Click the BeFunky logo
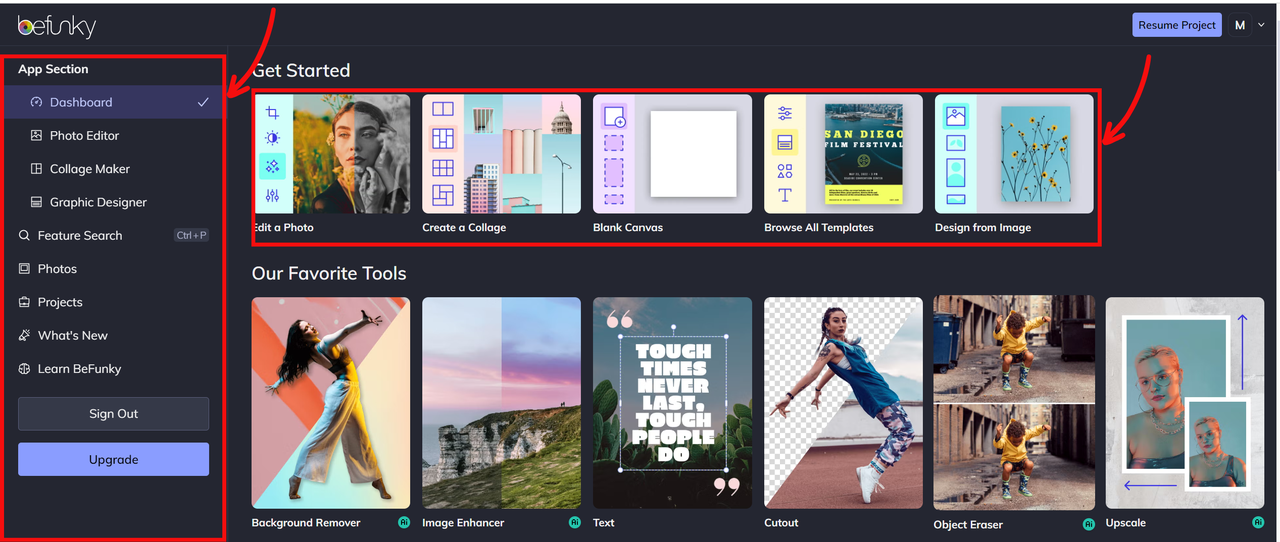This screenshot has width=1280, height=542. [56, 26]
